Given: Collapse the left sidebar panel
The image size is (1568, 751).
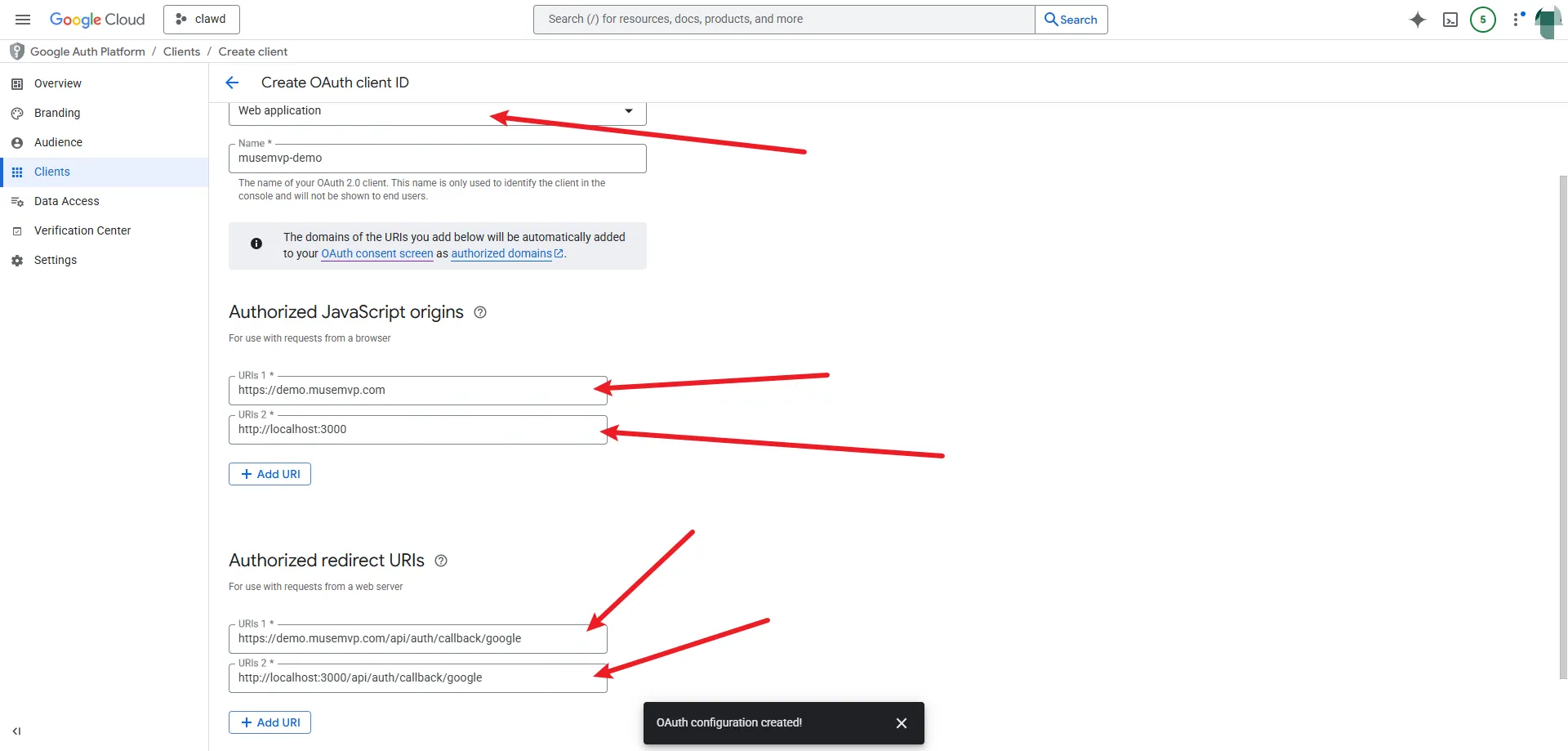Looking at the screenshot, I should (16, 731).
